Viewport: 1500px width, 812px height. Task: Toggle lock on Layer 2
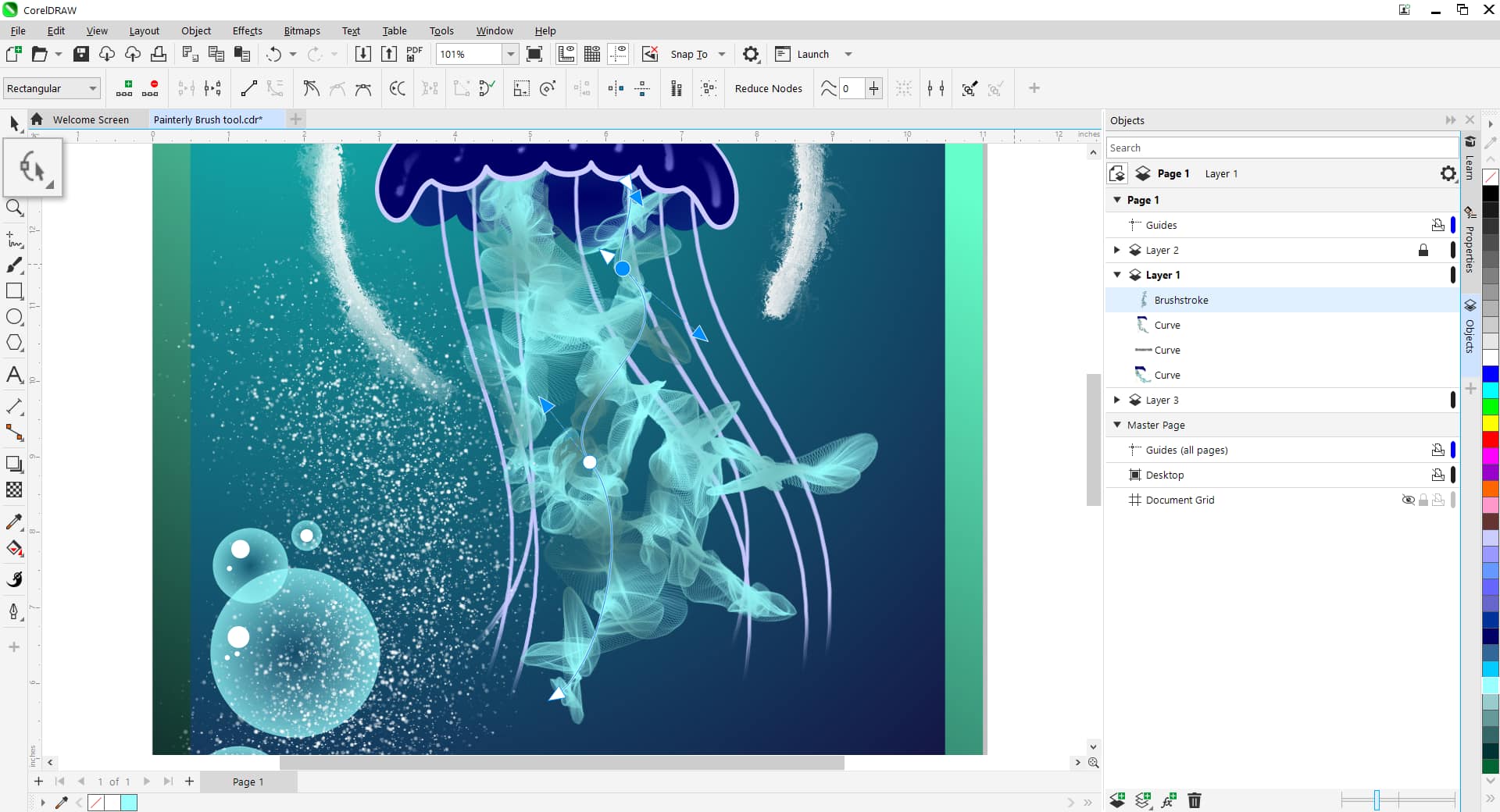(1423, 250)
